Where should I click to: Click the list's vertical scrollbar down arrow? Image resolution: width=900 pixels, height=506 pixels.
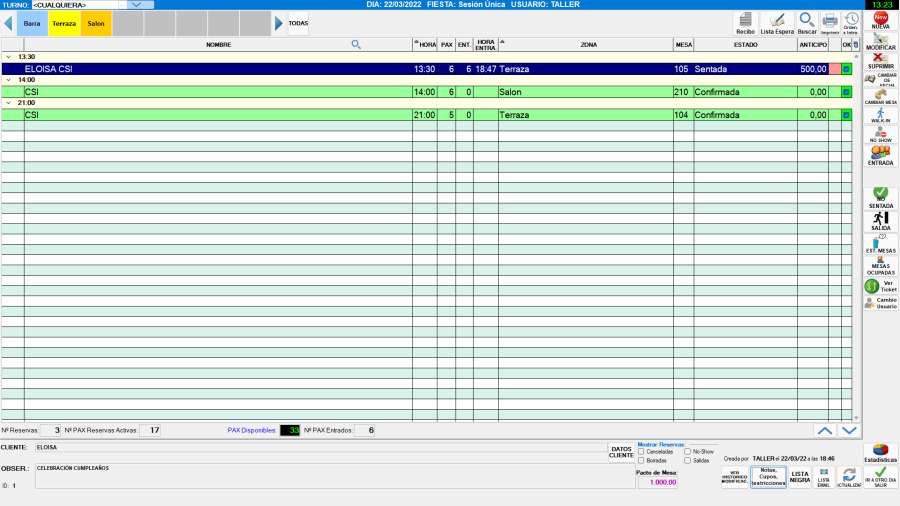point(856,418)
